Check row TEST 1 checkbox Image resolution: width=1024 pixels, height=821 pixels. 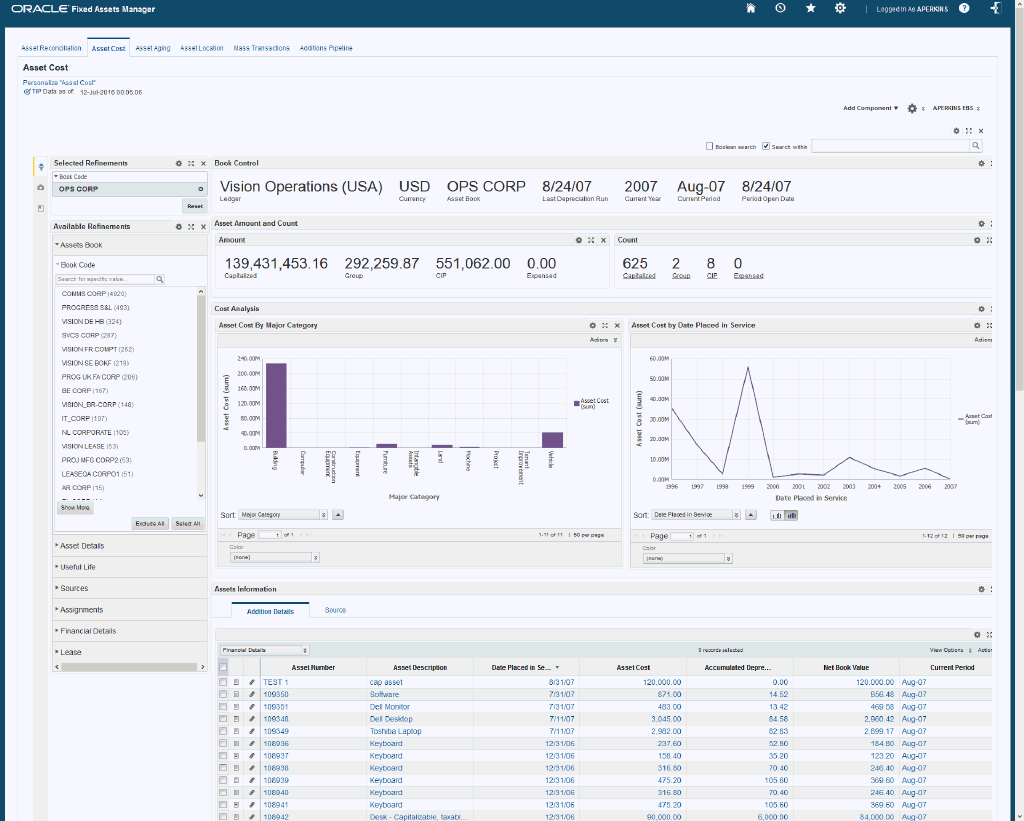click(223, 682)
